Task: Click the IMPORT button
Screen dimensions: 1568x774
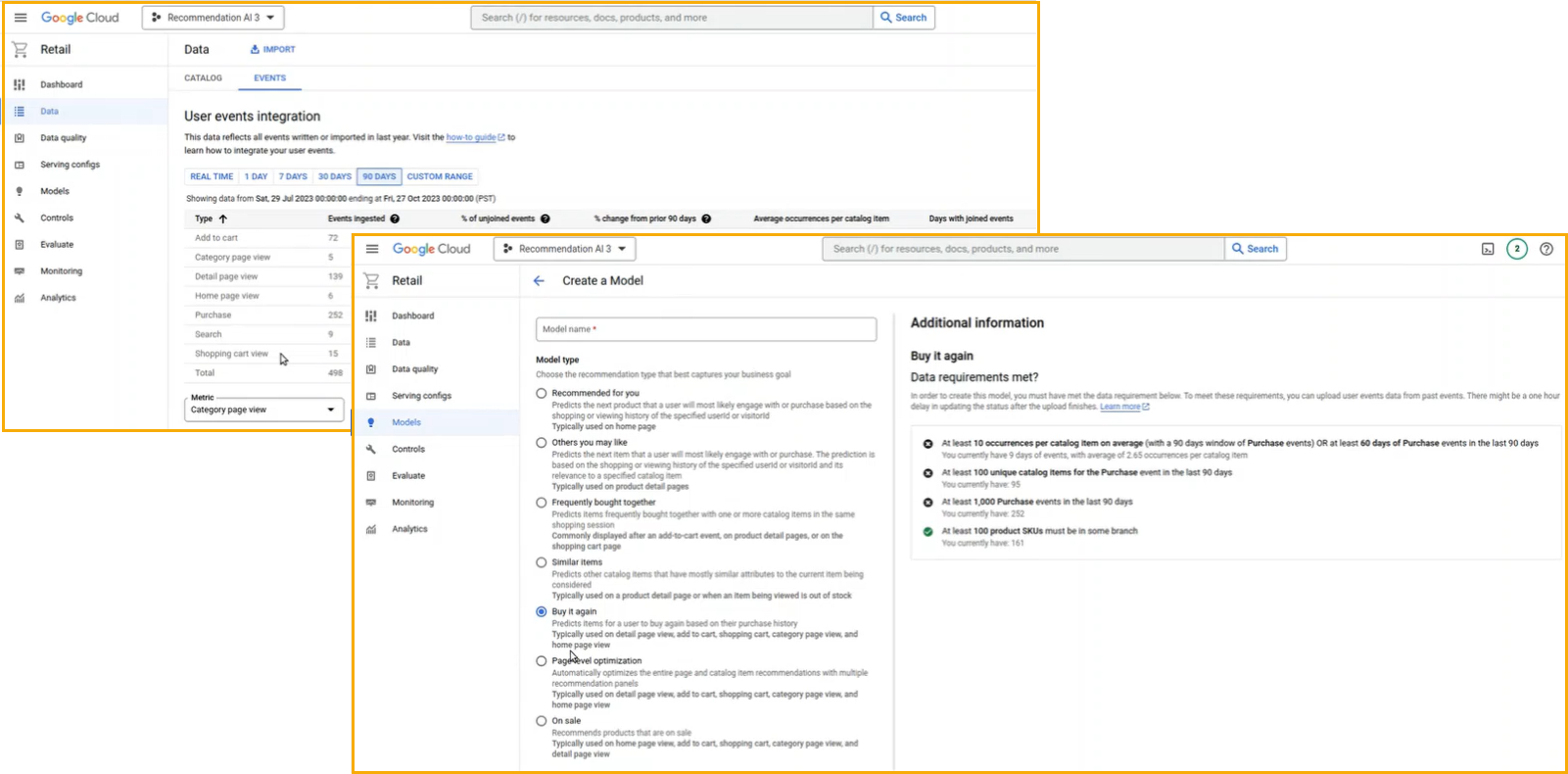Action: (272, 49)
